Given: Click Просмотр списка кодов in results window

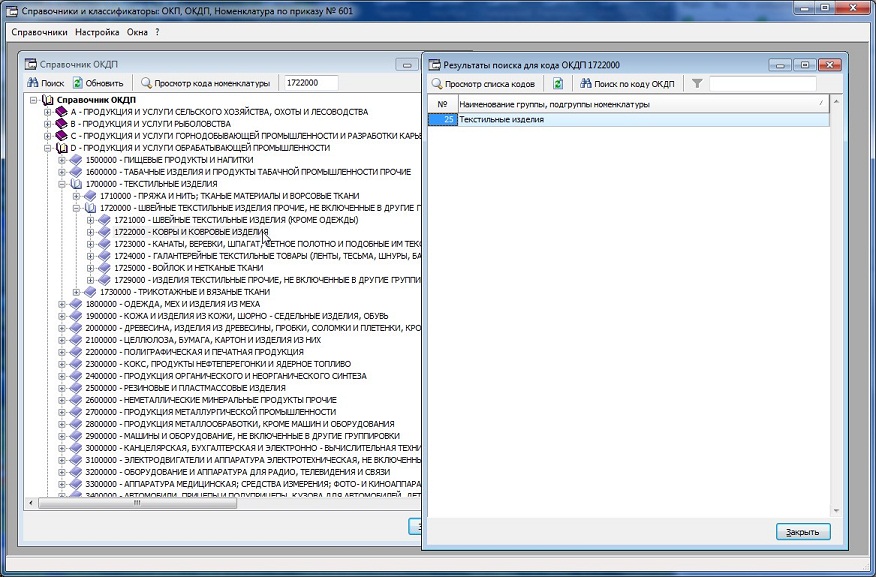Looking at the screenshot, I should click(x=482, y=84).
